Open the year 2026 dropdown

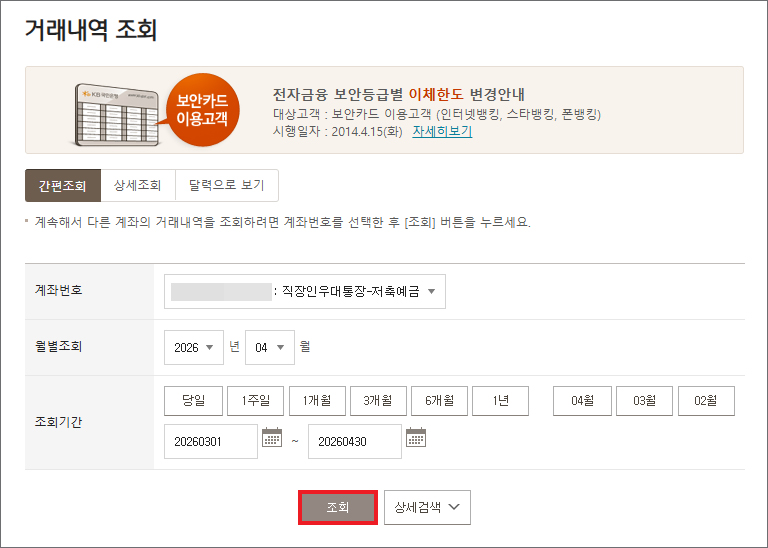[194, 348]
